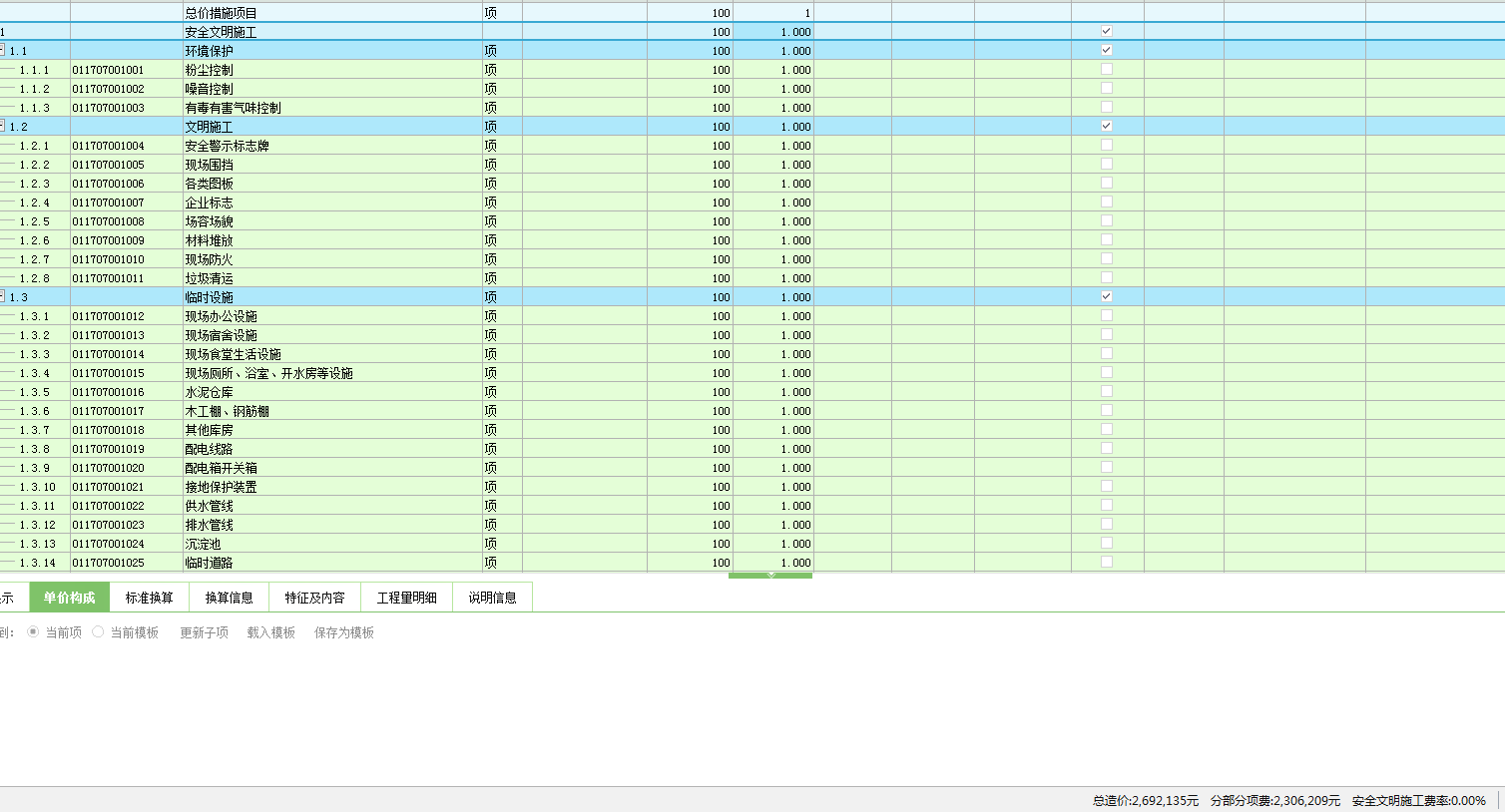
Task: Click the 排水管线 name cell
Action: [x=332, y=525]
